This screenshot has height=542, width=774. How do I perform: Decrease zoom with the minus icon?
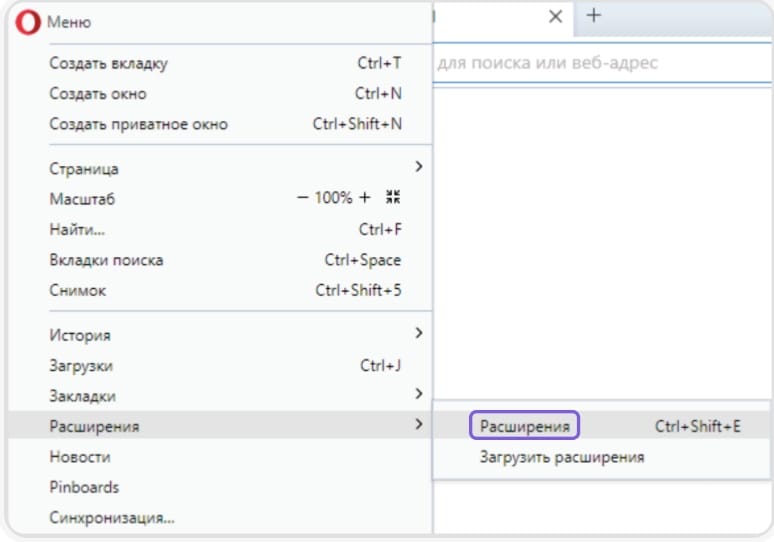(x=303, y=198)
